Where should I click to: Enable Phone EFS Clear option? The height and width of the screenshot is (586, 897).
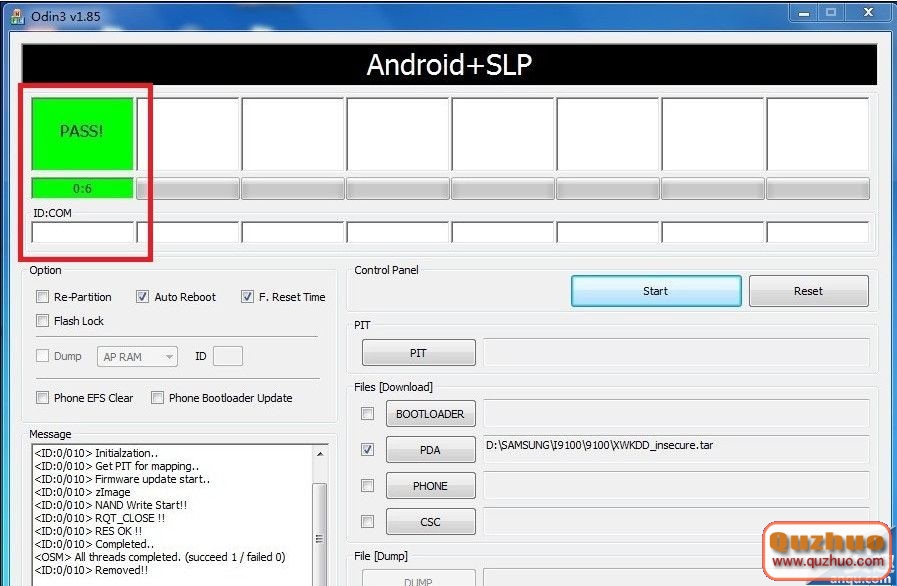[42, 397]
